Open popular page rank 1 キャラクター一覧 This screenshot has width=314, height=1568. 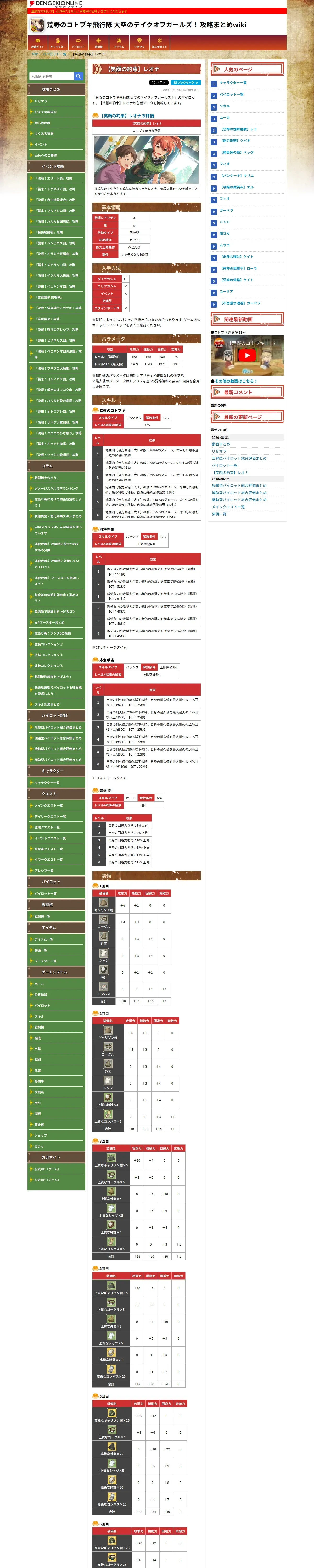(233, 83)
